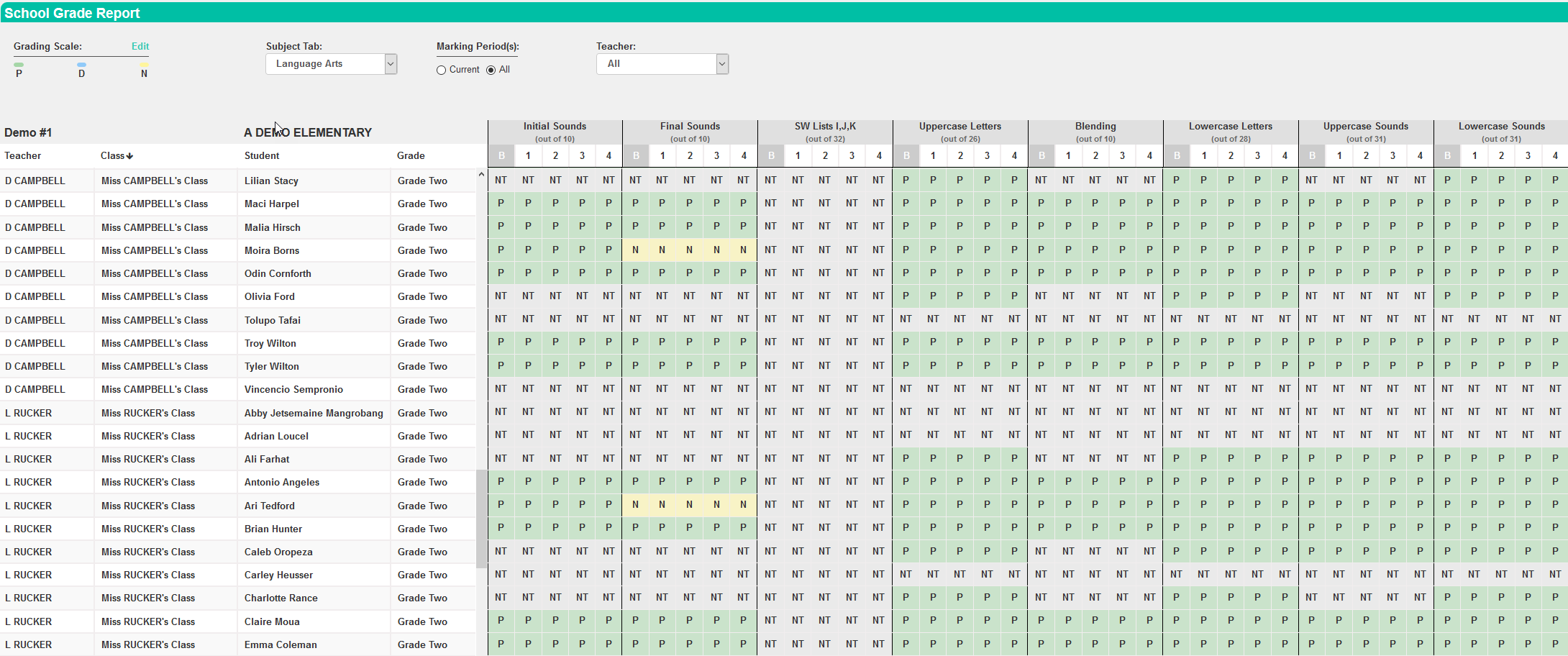1568x656 pixels.
Task: Click the Demo #1 heading
Action: coord(28,132)
